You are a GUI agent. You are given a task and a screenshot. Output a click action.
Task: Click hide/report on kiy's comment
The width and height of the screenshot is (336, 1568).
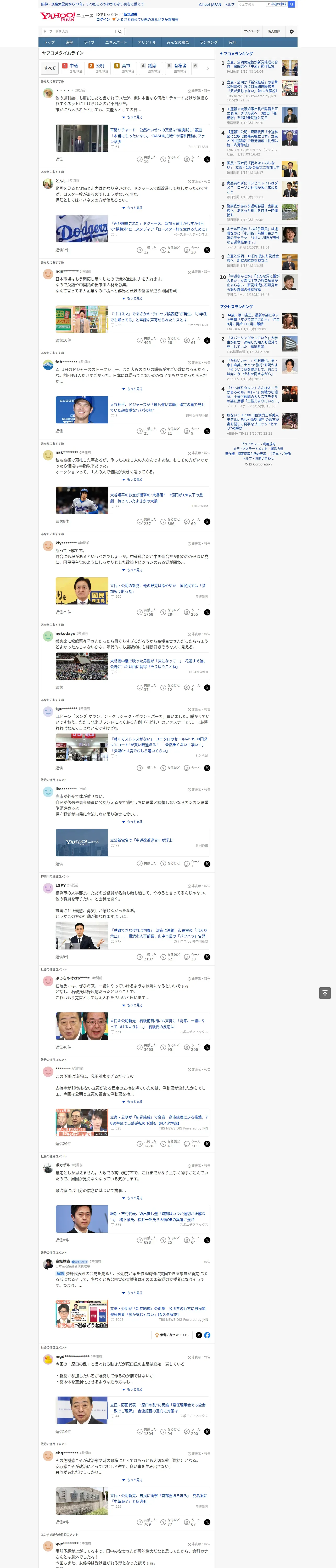pos(199,544)
